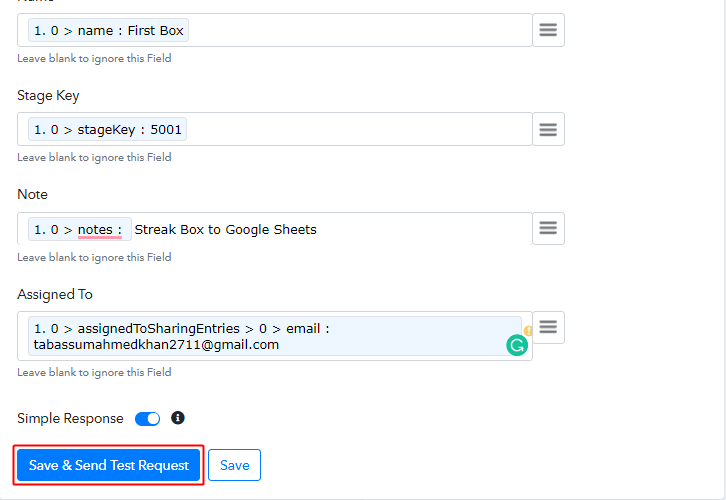The width and height of the screenshot is (726, 500).
Task: Click the Assigned To field label
Action: (55, 294)
